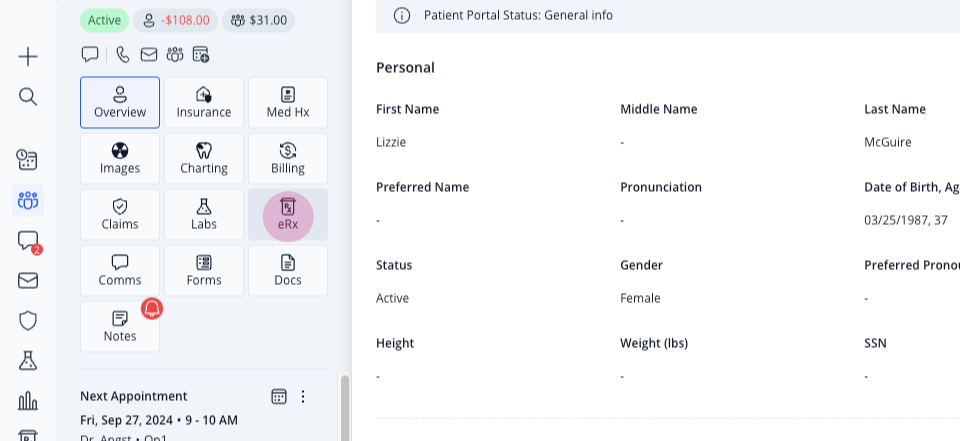Open the email envelope icon in the sidebar
The width and height of the screenshot is (960, 441).
click(x=28, y=281)
